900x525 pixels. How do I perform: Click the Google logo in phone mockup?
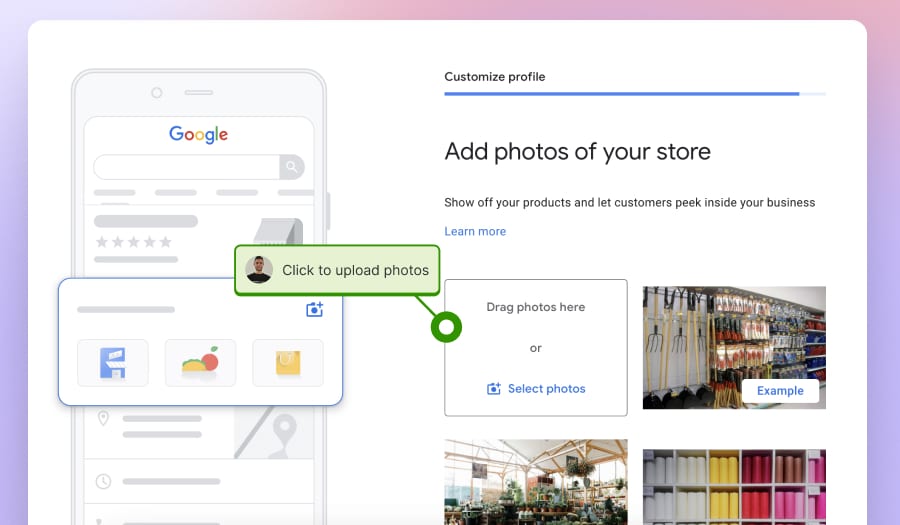point(199,134)
